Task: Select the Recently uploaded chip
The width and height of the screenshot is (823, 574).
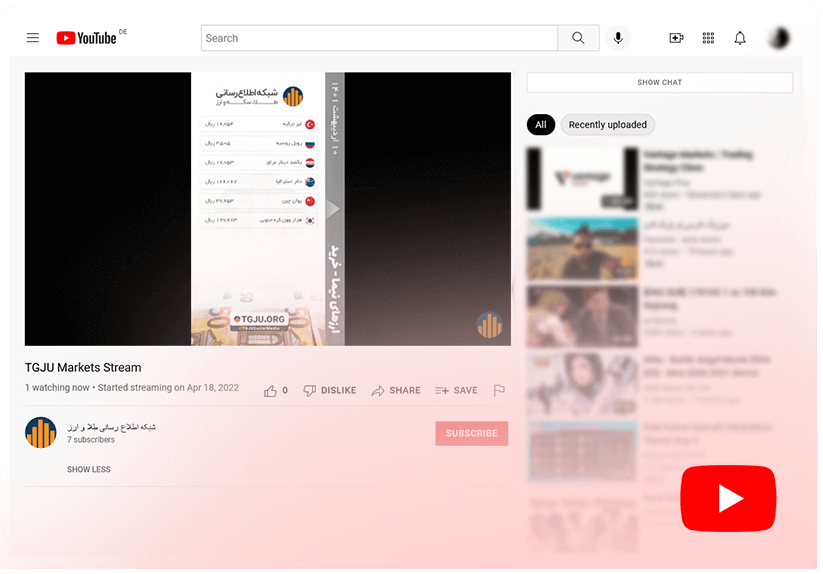Action: [607, 125]
